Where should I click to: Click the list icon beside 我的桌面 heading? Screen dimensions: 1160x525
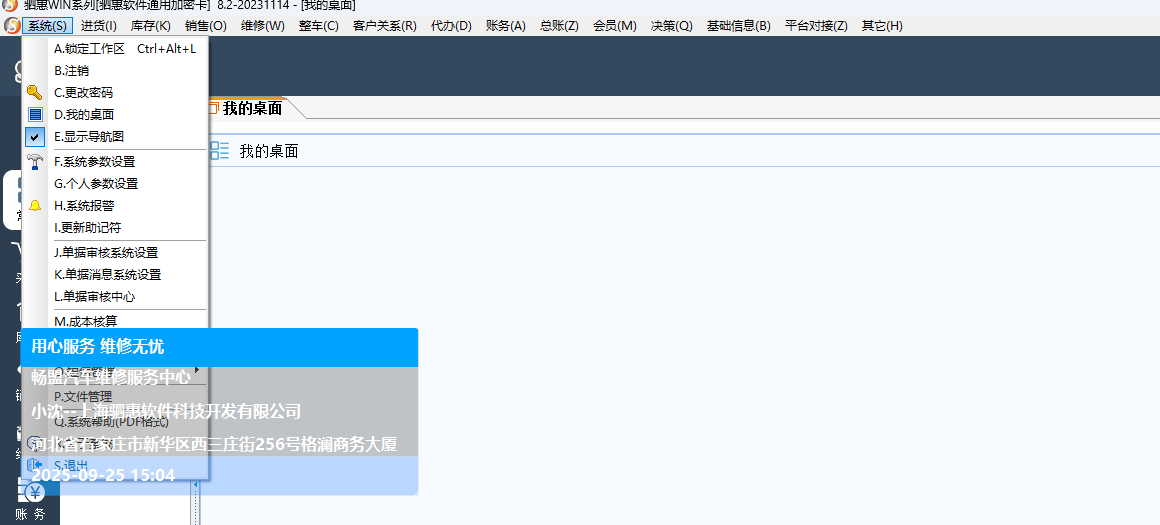(x=219, y=151)
